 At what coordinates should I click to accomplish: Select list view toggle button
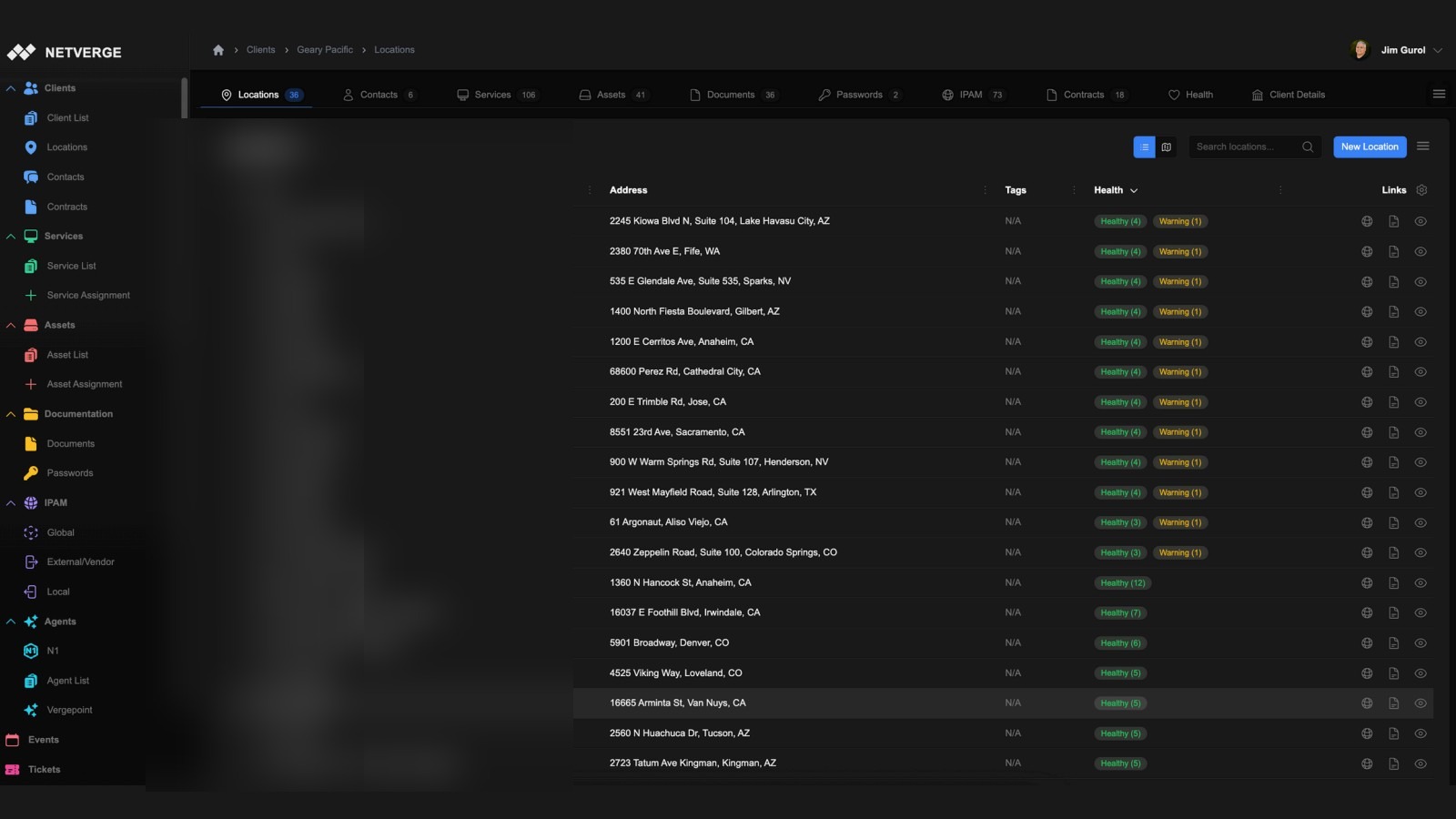(1144, 147)
